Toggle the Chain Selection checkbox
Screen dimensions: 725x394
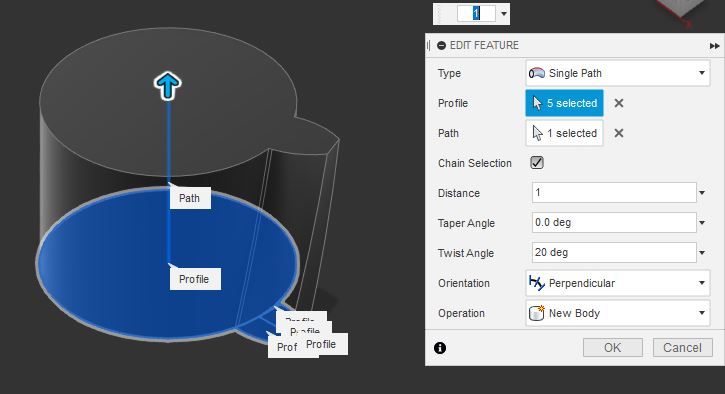[x=537, y=163]
